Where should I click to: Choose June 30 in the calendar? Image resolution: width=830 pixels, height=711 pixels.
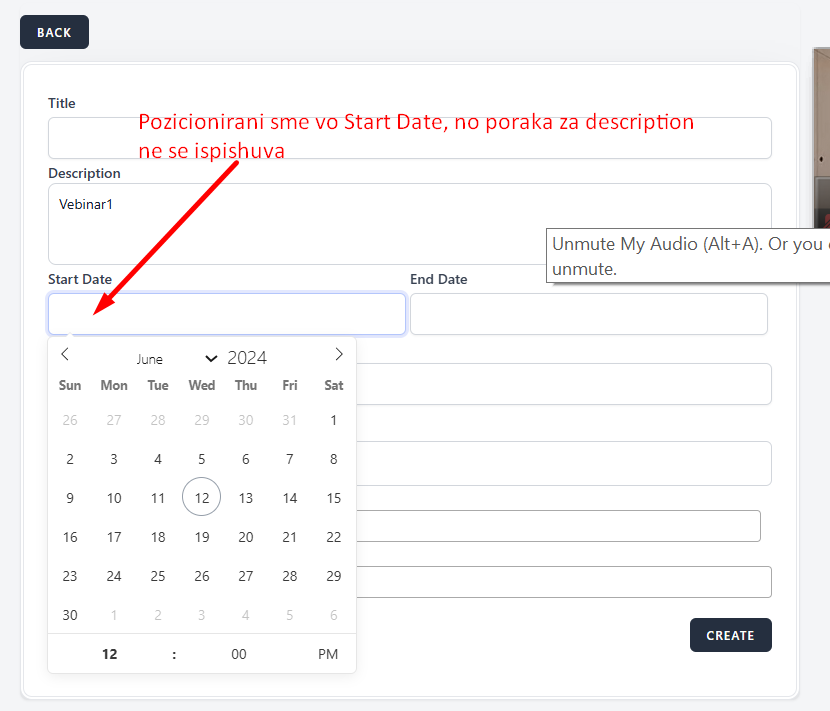coord(70,615)
